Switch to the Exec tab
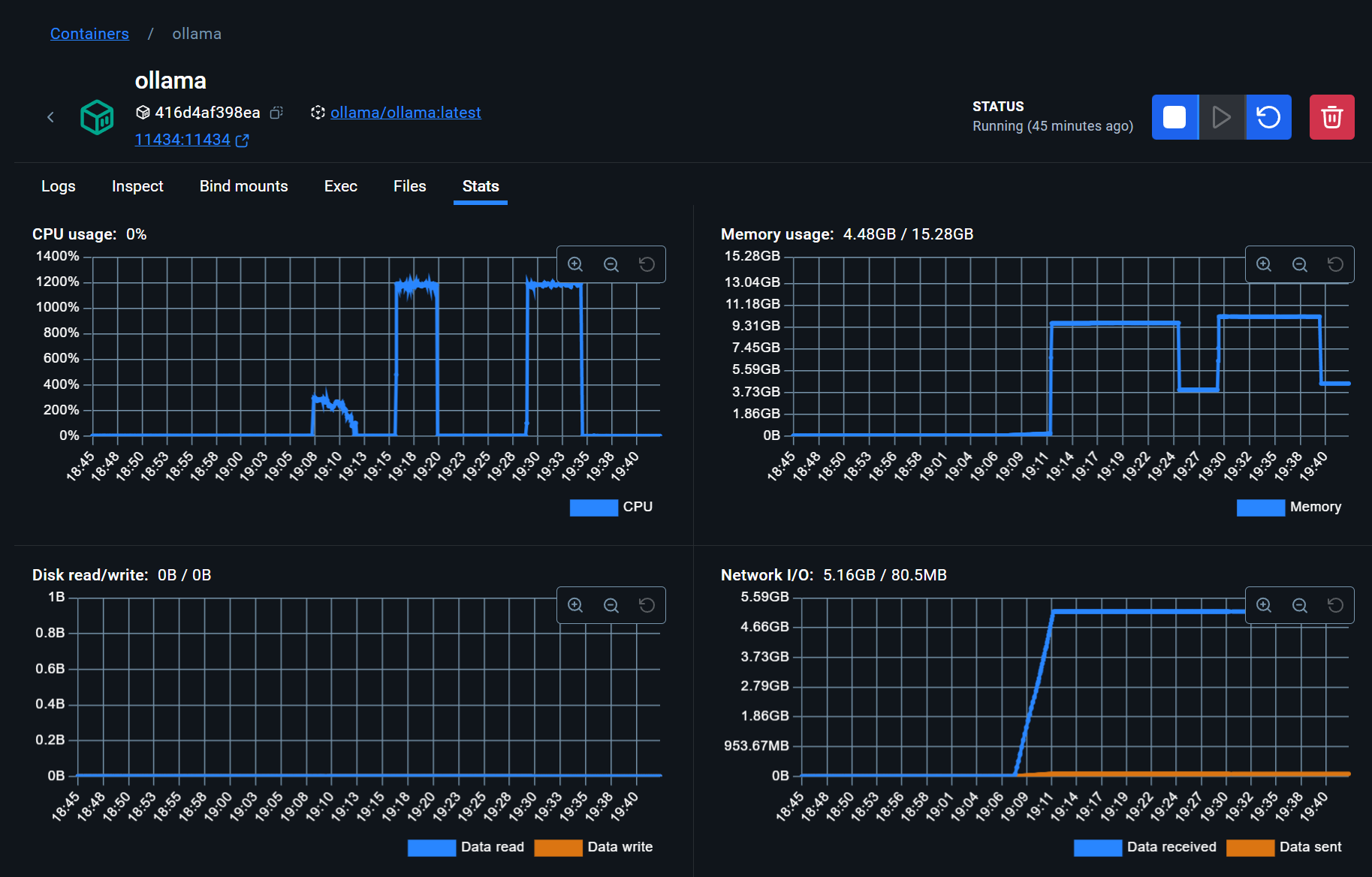 coord(341,186)
